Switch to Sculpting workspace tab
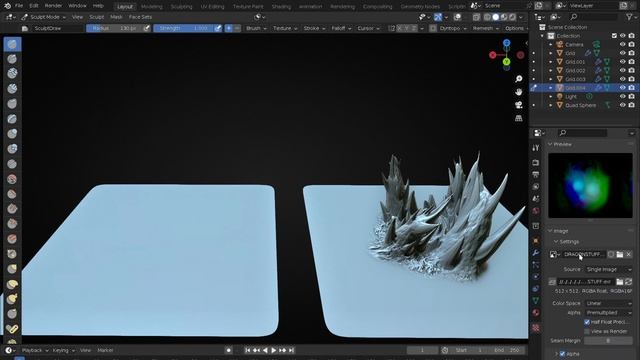This screenshot has width=640, height=360. (x=181, y=7)
